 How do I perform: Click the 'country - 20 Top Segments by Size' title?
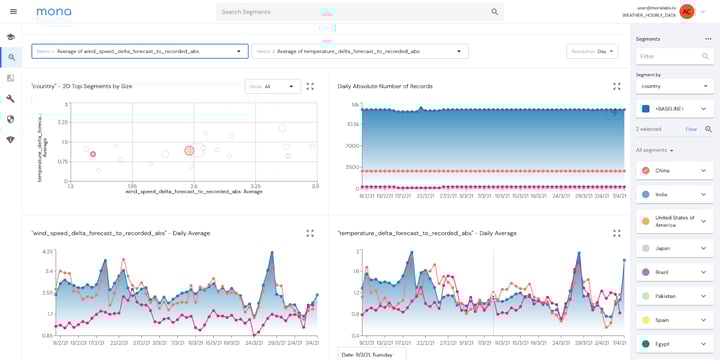tap(82, 86)
